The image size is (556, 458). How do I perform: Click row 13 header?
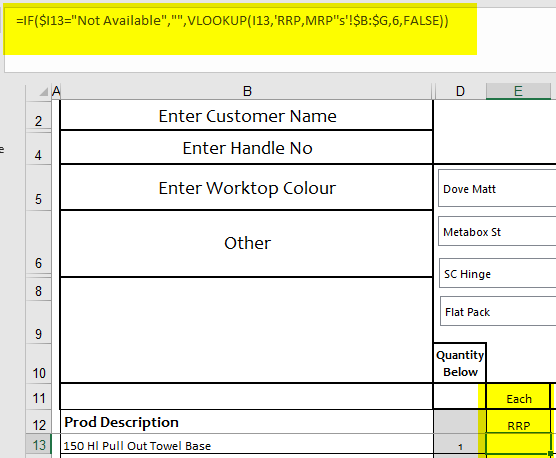click(x=39, y=445)
